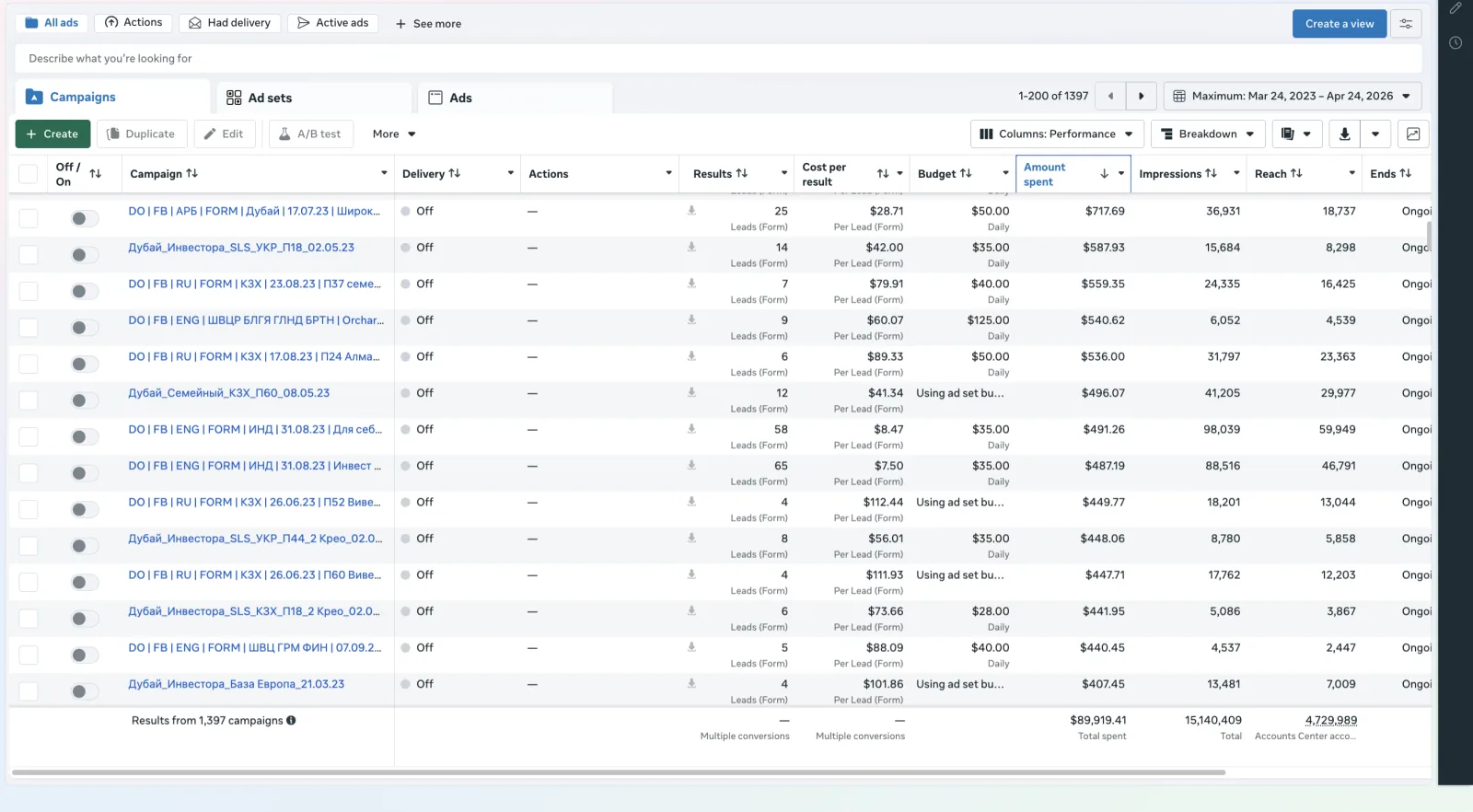Click the download icon in the $587.93 row
The height and width of the screenshot is (812, 1473).
[x=691, y=247]
